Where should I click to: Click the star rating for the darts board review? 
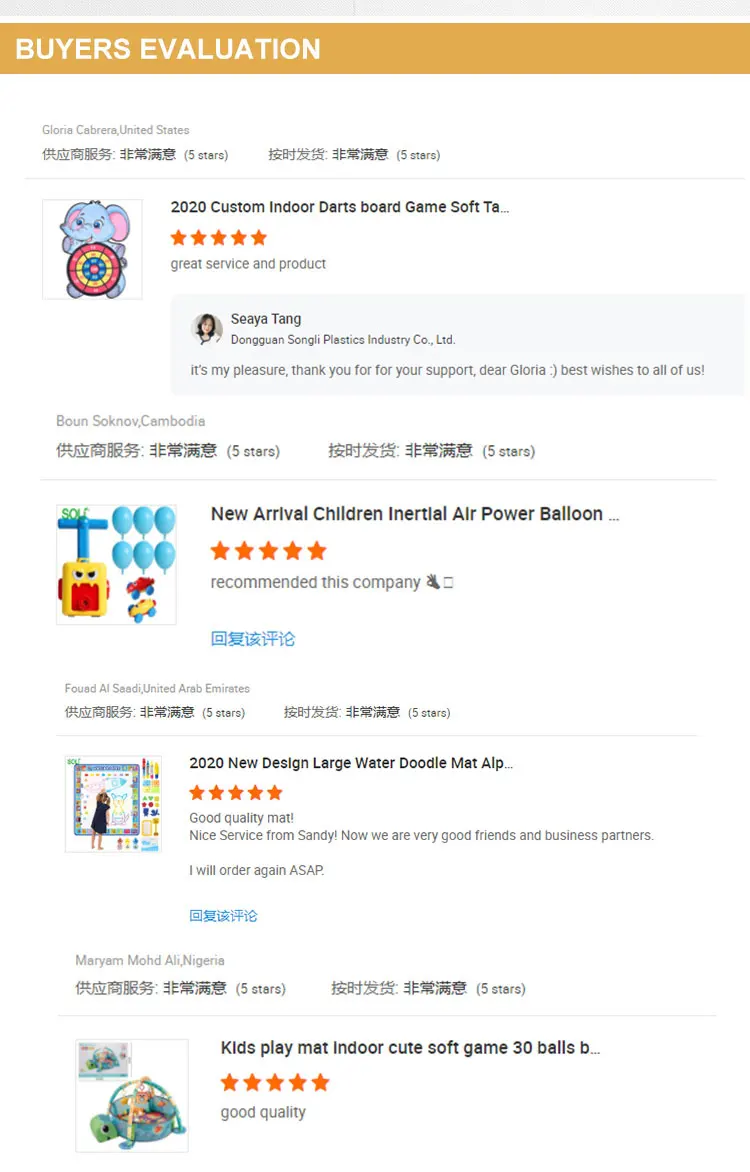click(218, 238)
